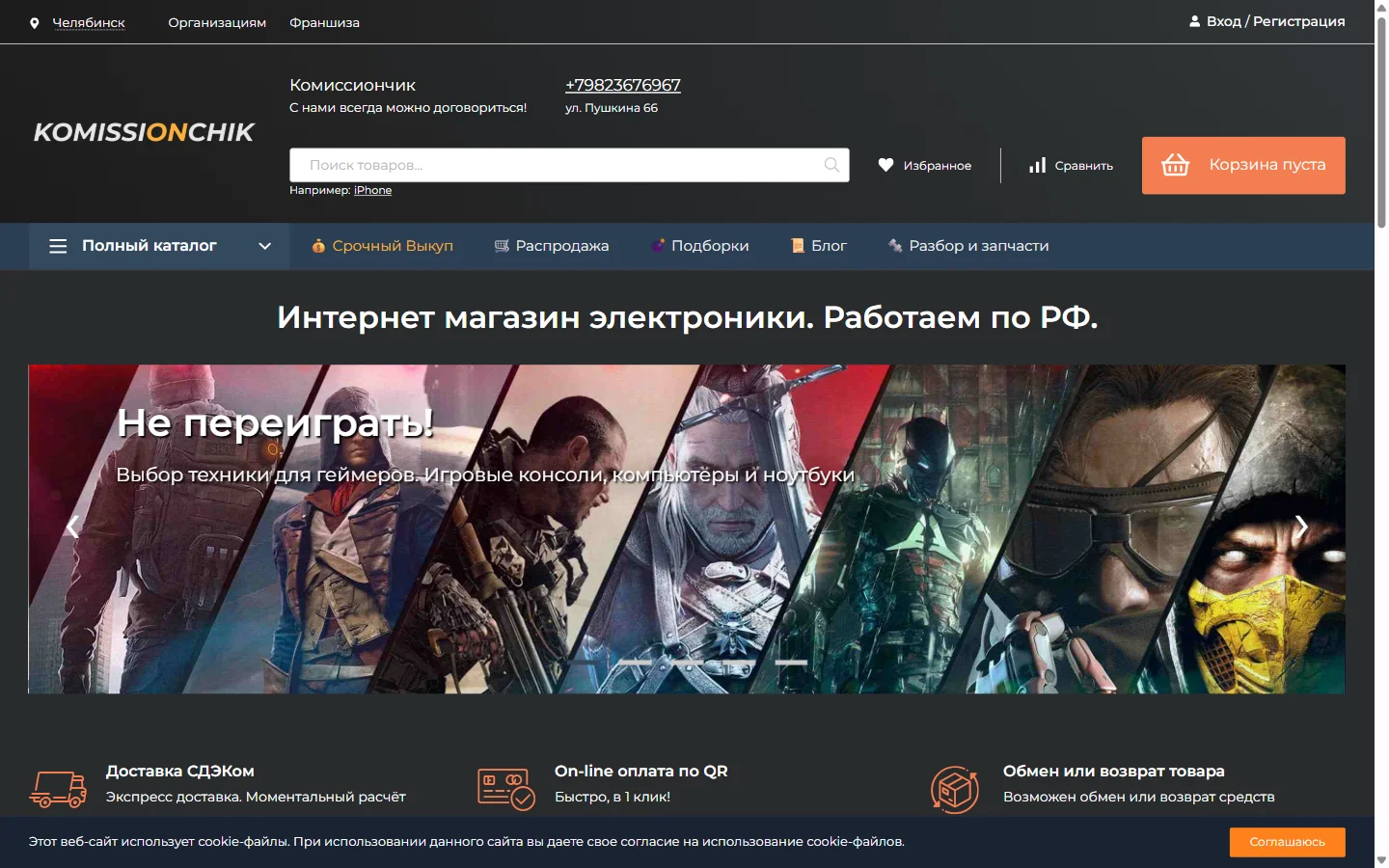Open Вход / Регистрация
The image size is (1389, 868).
(x=1275, y=21)
